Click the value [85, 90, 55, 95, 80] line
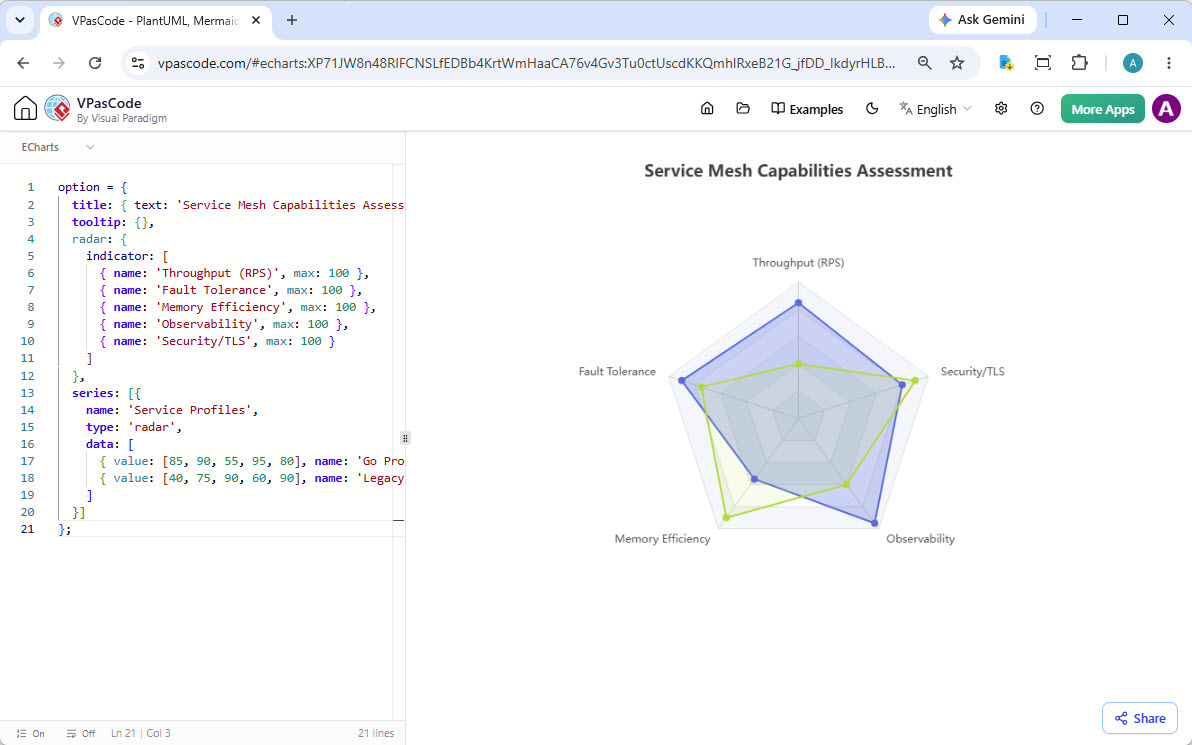This screenshot has width=1192, height=745. pos(252,461)
